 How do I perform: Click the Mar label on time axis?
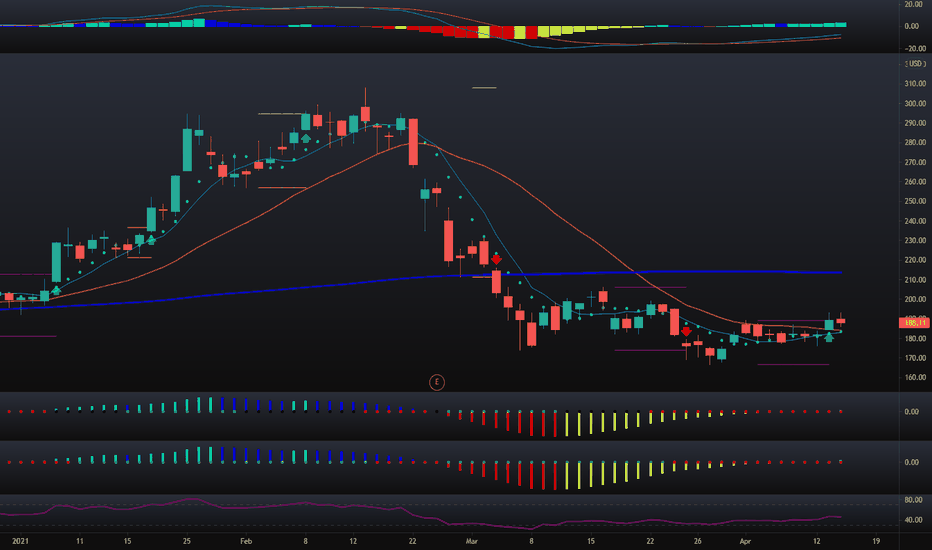[472, 541]
